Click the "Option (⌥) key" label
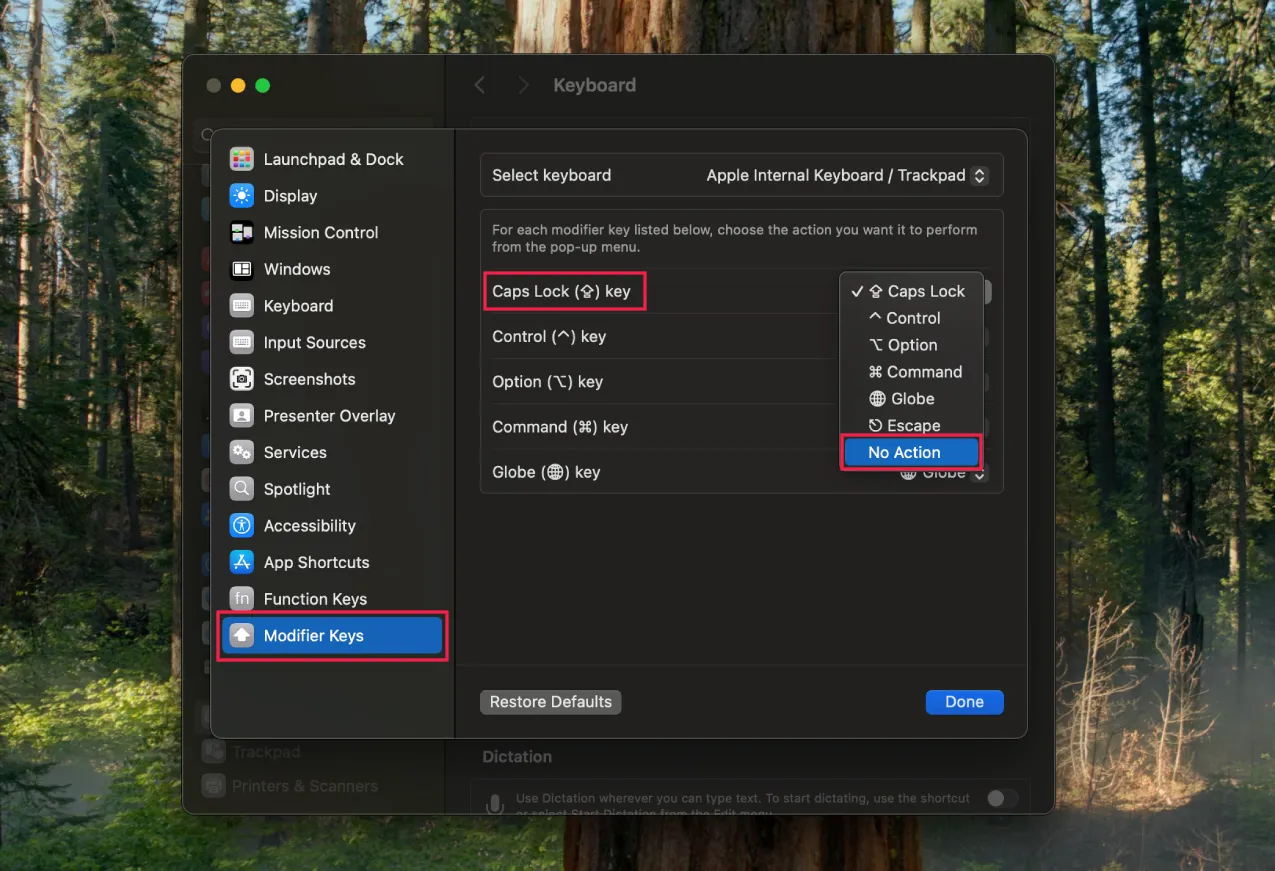This screenshot has width=1275, height=871. pyautogui.click(x=547, y=382)
